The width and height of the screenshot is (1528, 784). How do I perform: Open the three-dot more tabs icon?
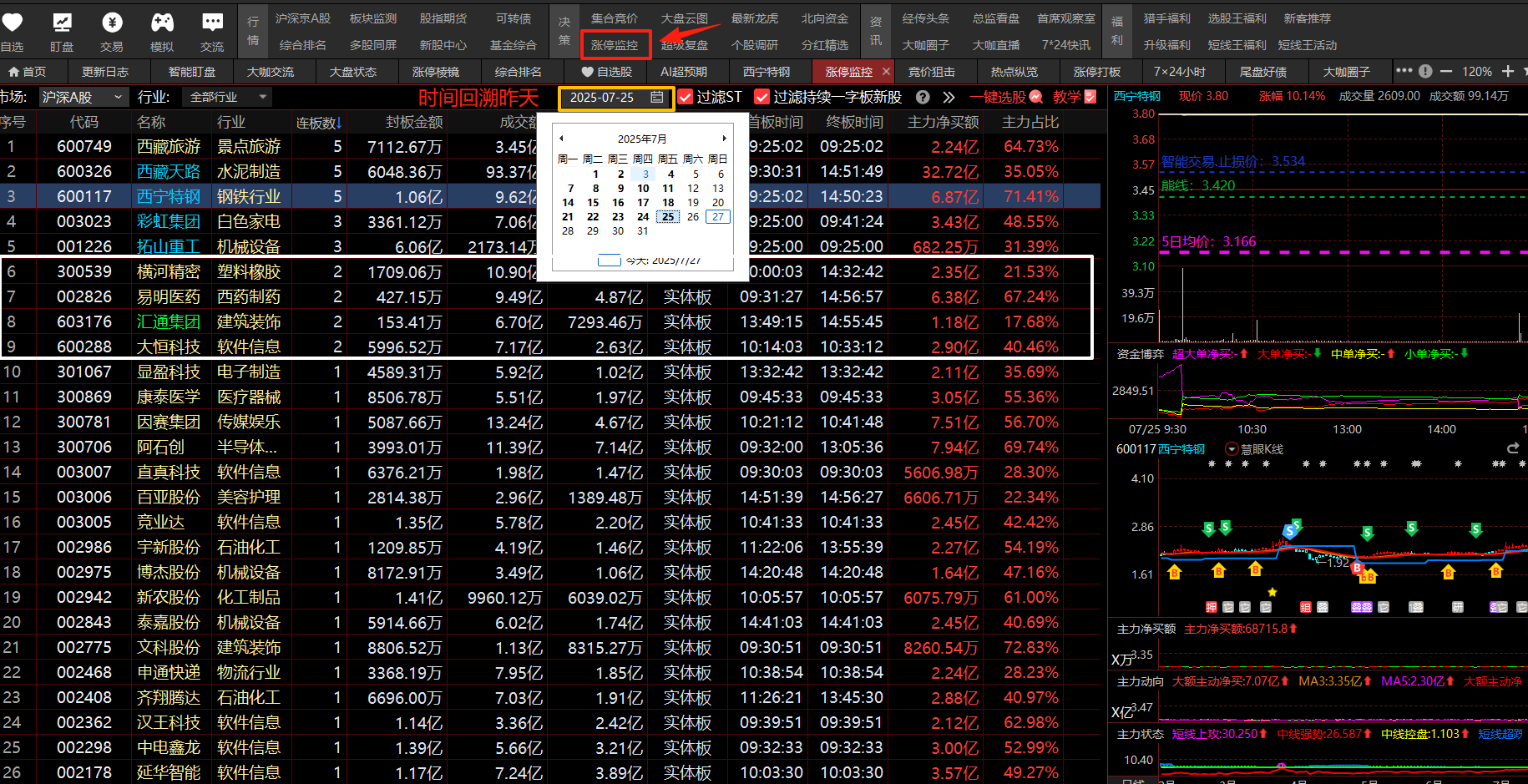(x=1404, y=71)
